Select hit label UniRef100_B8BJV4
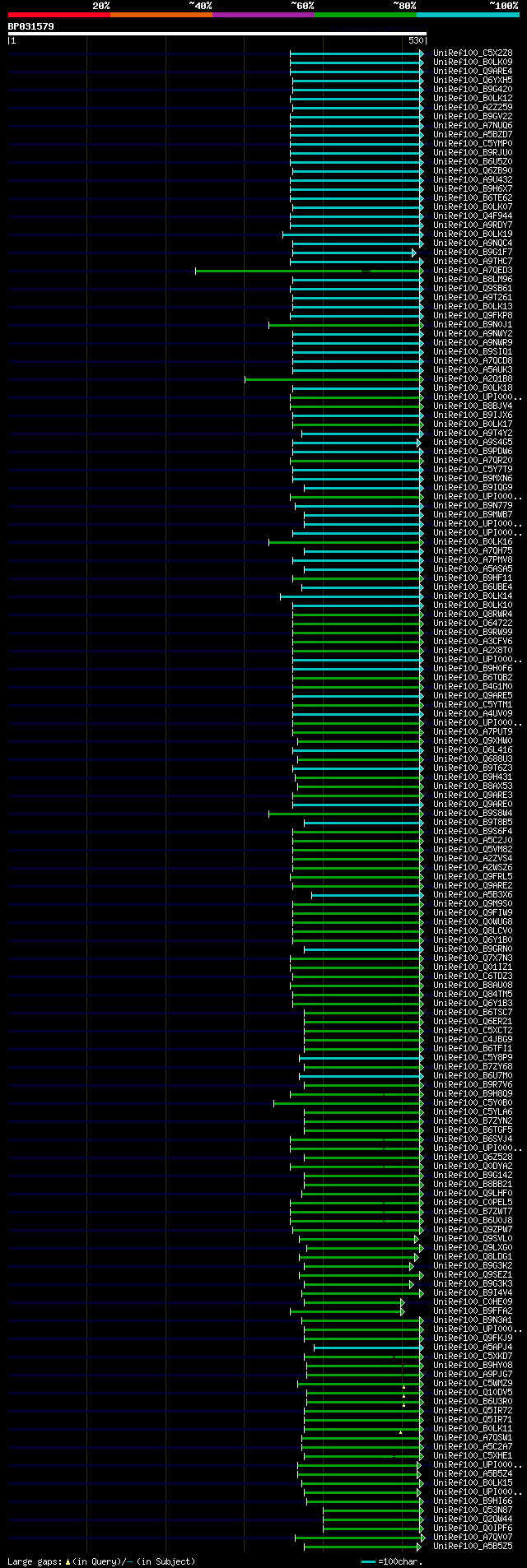527x1568 pixels. pos(473,406)
